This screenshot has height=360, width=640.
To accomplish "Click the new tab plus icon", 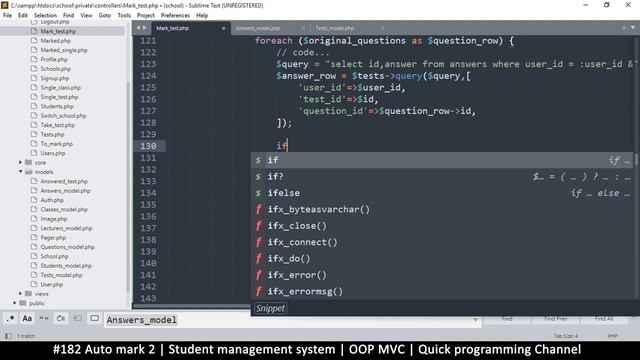I will [x=624, y=28].
